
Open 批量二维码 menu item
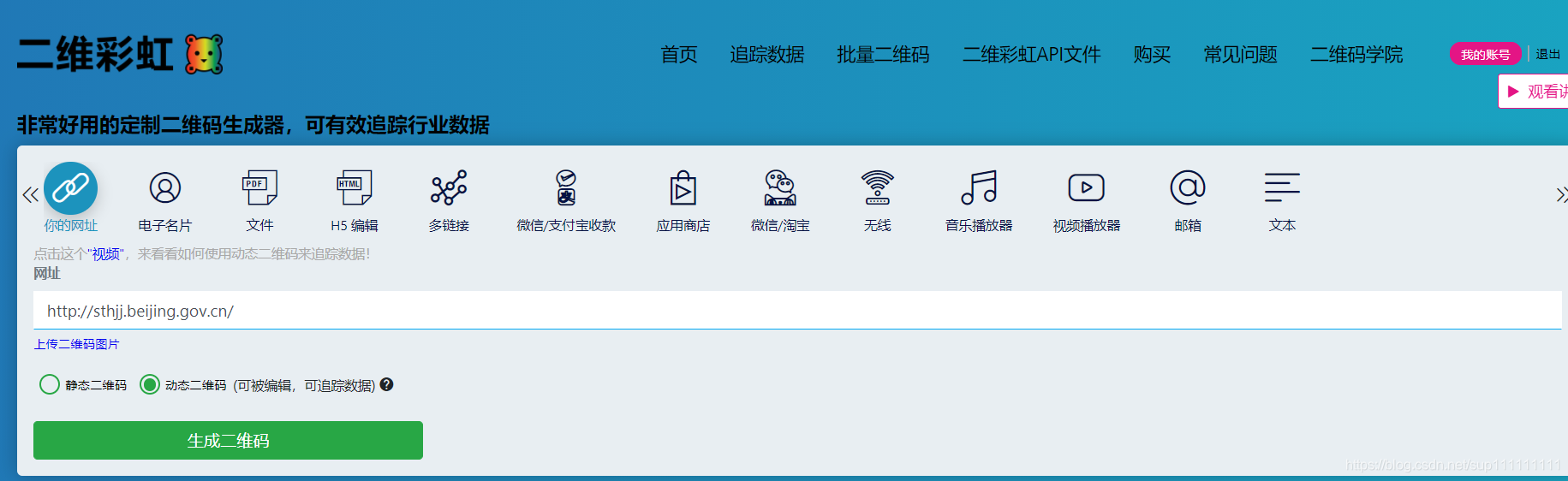point(883,55)
